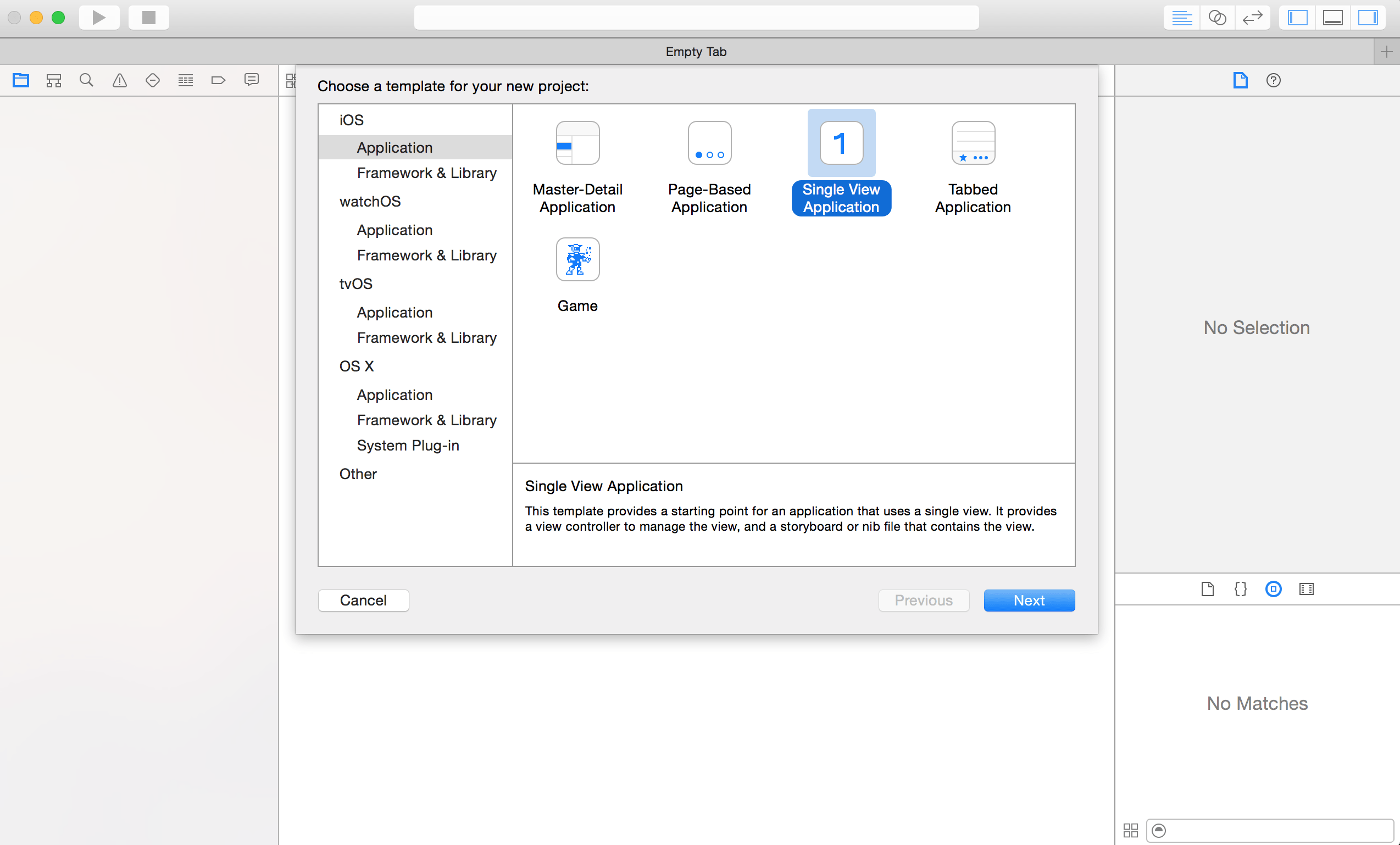Show the Code Snippet library

point(1240,590)
